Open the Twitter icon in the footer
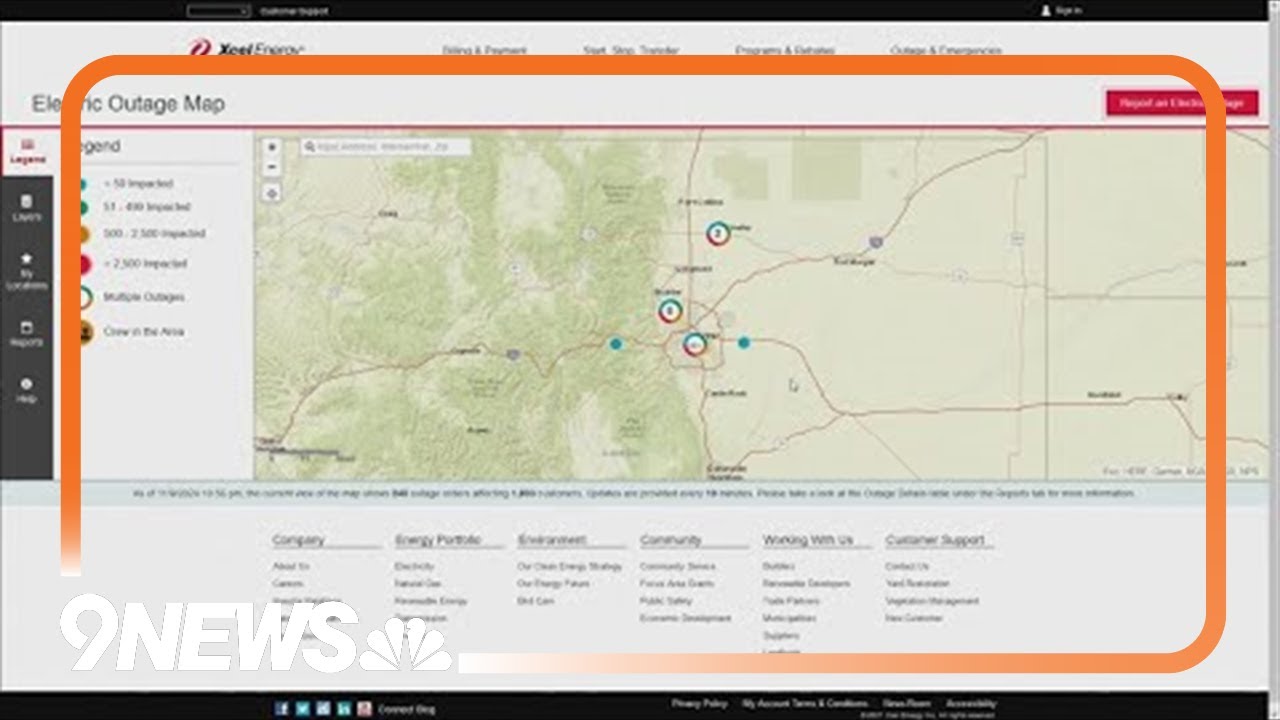Image resolution: width=1280 pixels, height=720 pixels. point(302,708)
